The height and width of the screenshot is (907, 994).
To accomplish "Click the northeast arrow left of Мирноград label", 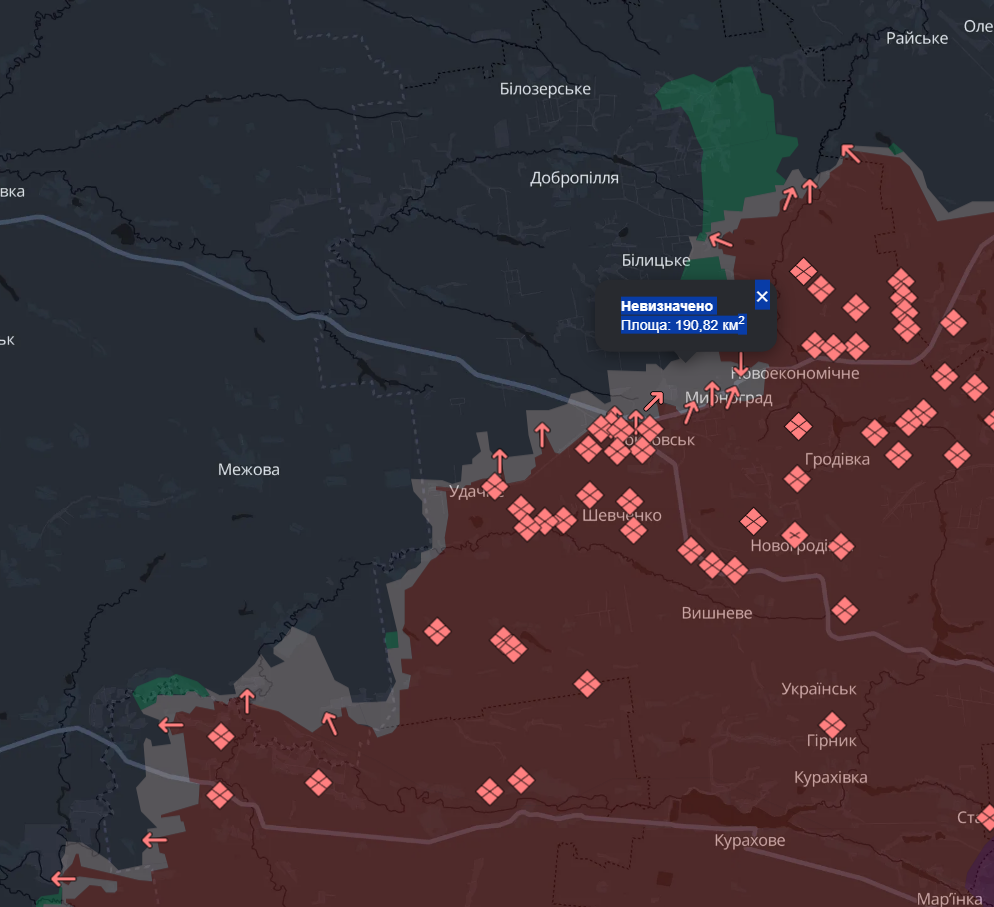I will tap(691, 412).
